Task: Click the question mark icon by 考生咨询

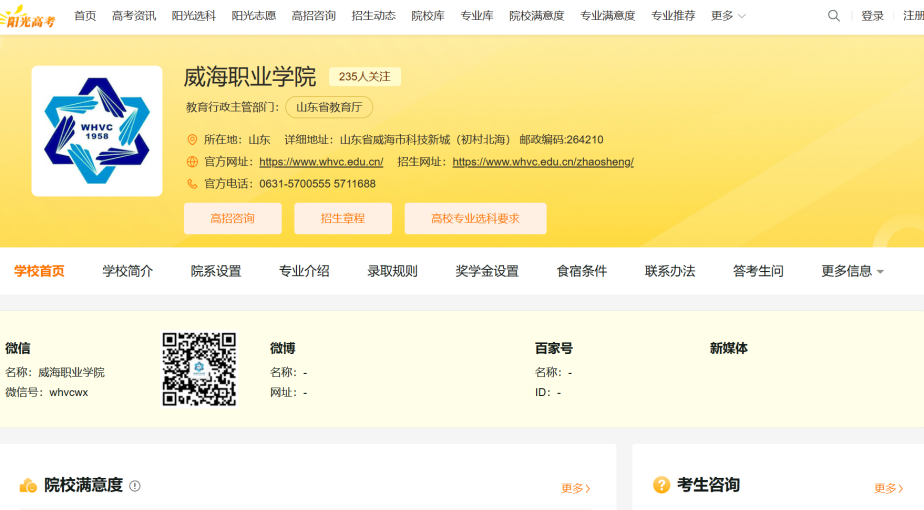Action: [662, 485]
